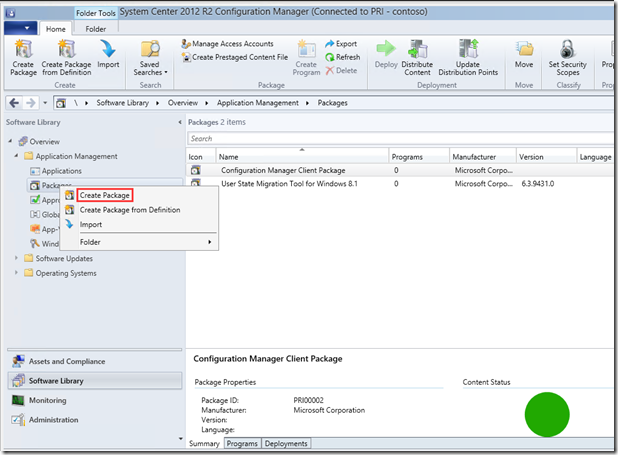The image size is (618, 455).
Task: Select Configuration Manager Client Package row
Action: pos(400,170)
